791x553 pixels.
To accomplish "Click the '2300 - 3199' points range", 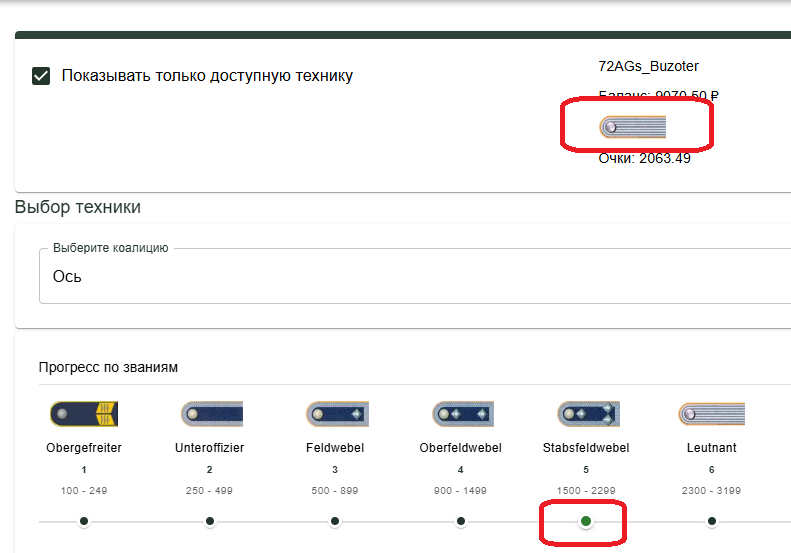I will (712, 490).
